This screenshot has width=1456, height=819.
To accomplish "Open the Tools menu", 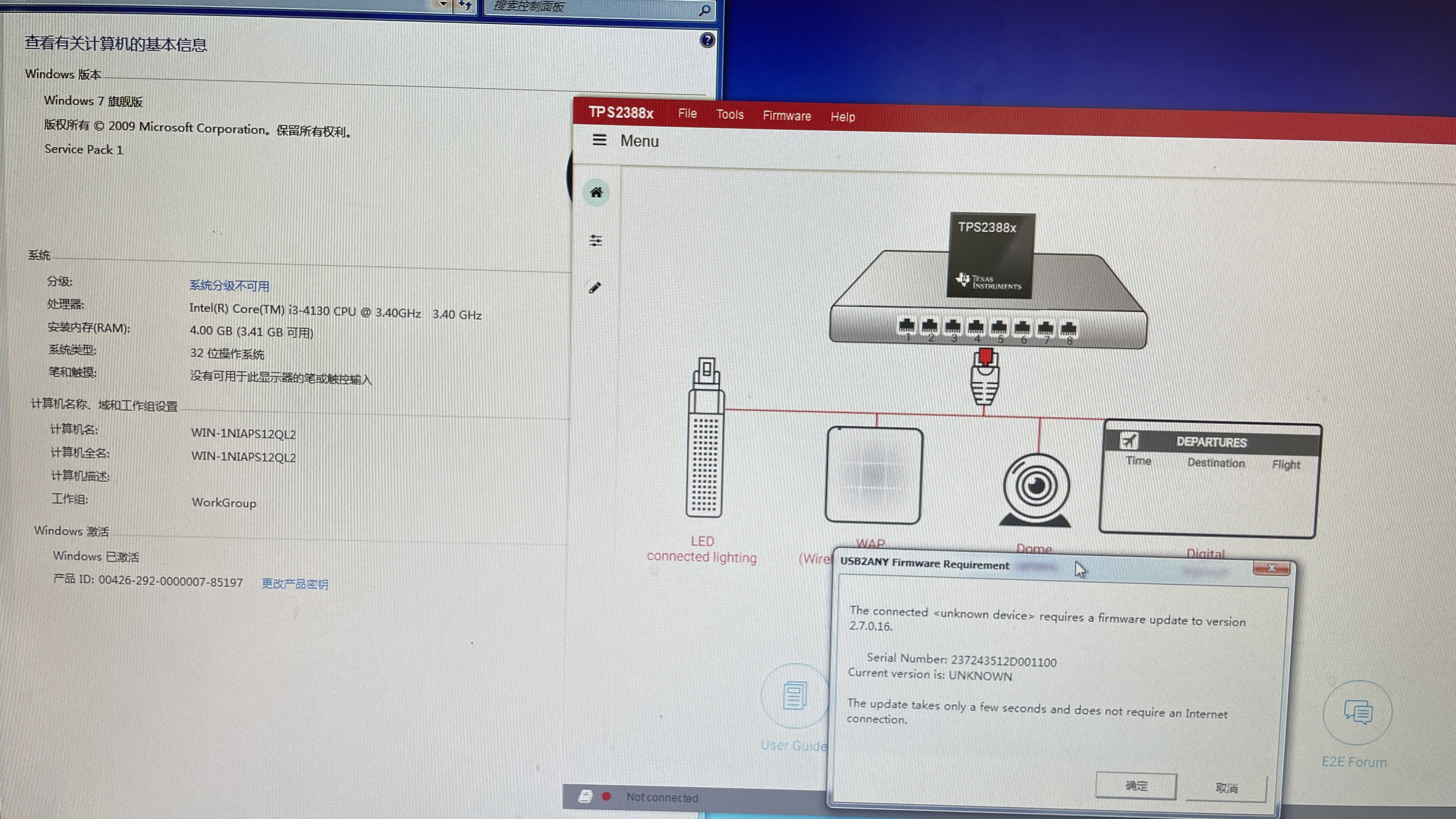I will [730, 115].
